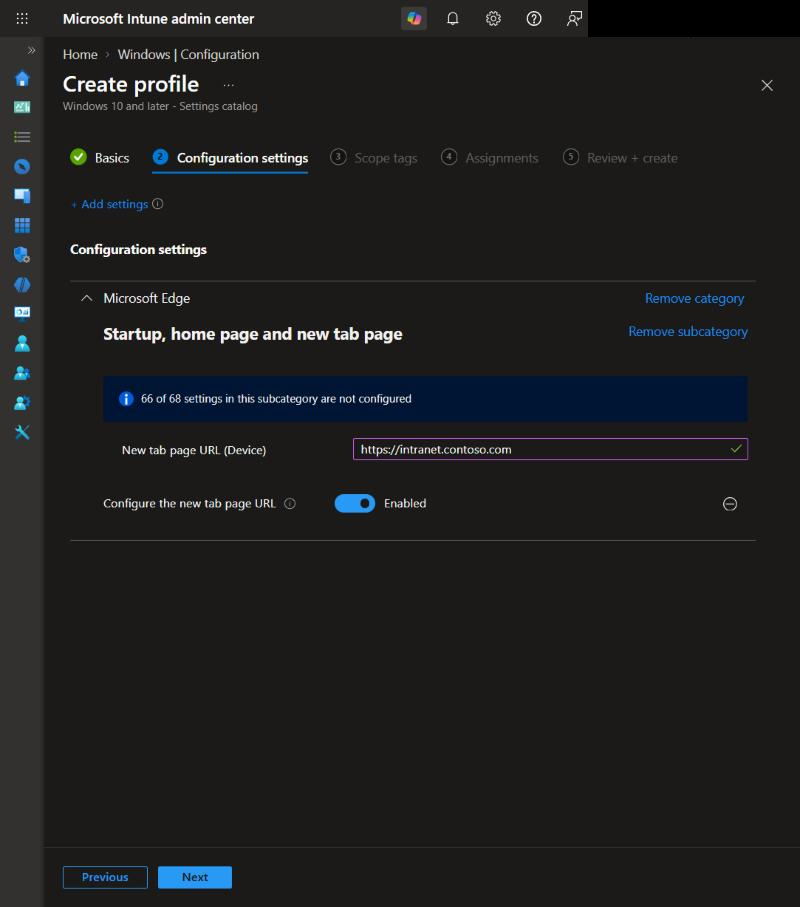Screen dimensions: 800x907
Task: Open Apps grid icon in sidebar
Action: pos(22,225)
